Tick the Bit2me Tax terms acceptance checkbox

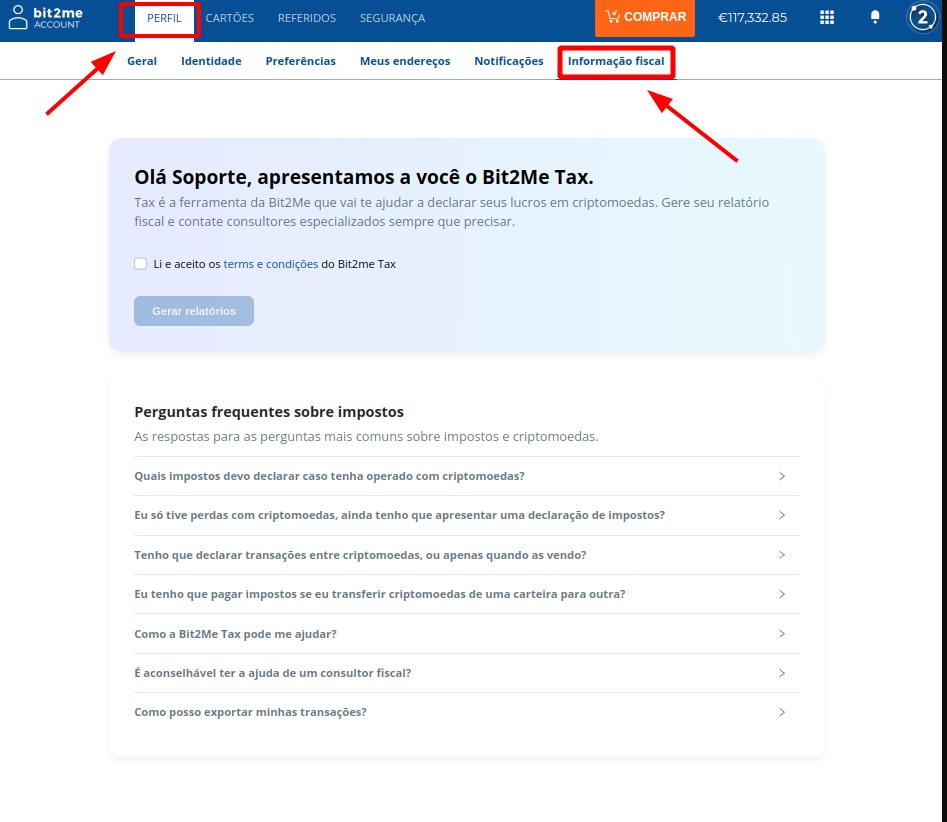coord(141,263)
